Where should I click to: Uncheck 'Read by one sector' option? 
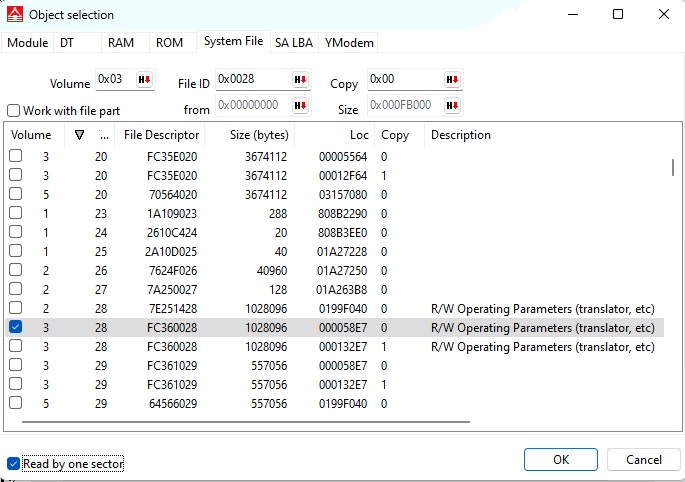tap(14, 464)
